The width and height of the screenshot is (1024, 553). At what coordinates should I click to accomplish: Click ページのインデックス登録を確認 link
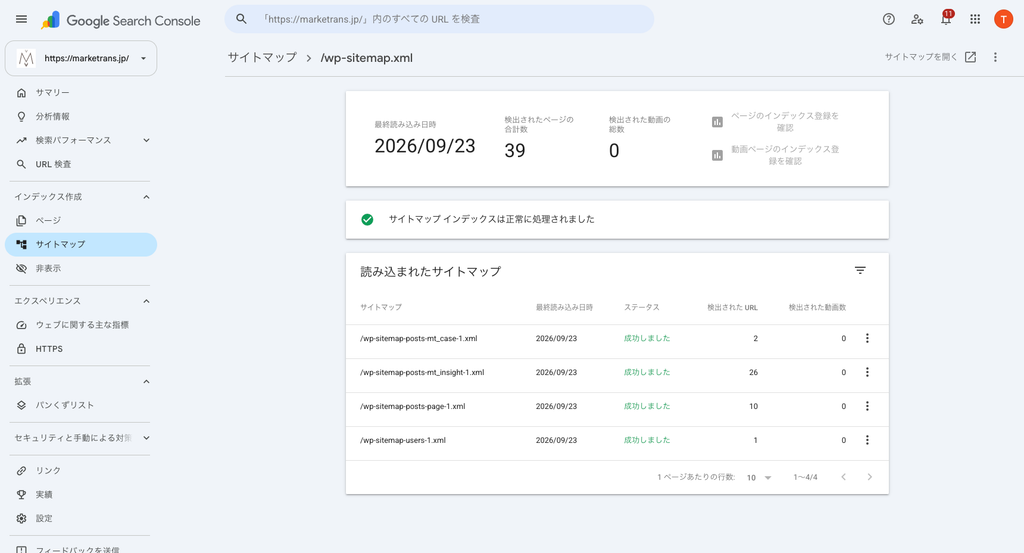[x=784, y=121]
